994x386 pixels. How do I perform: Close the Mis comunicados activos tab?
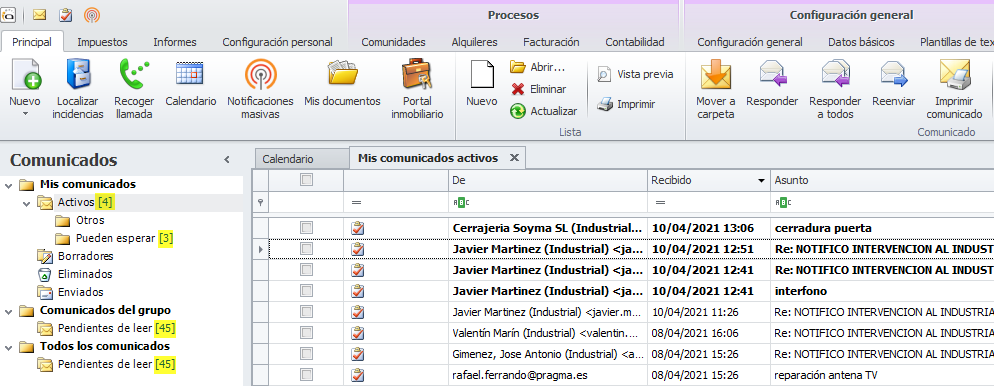pyautogui.click(x=515, y=157)
